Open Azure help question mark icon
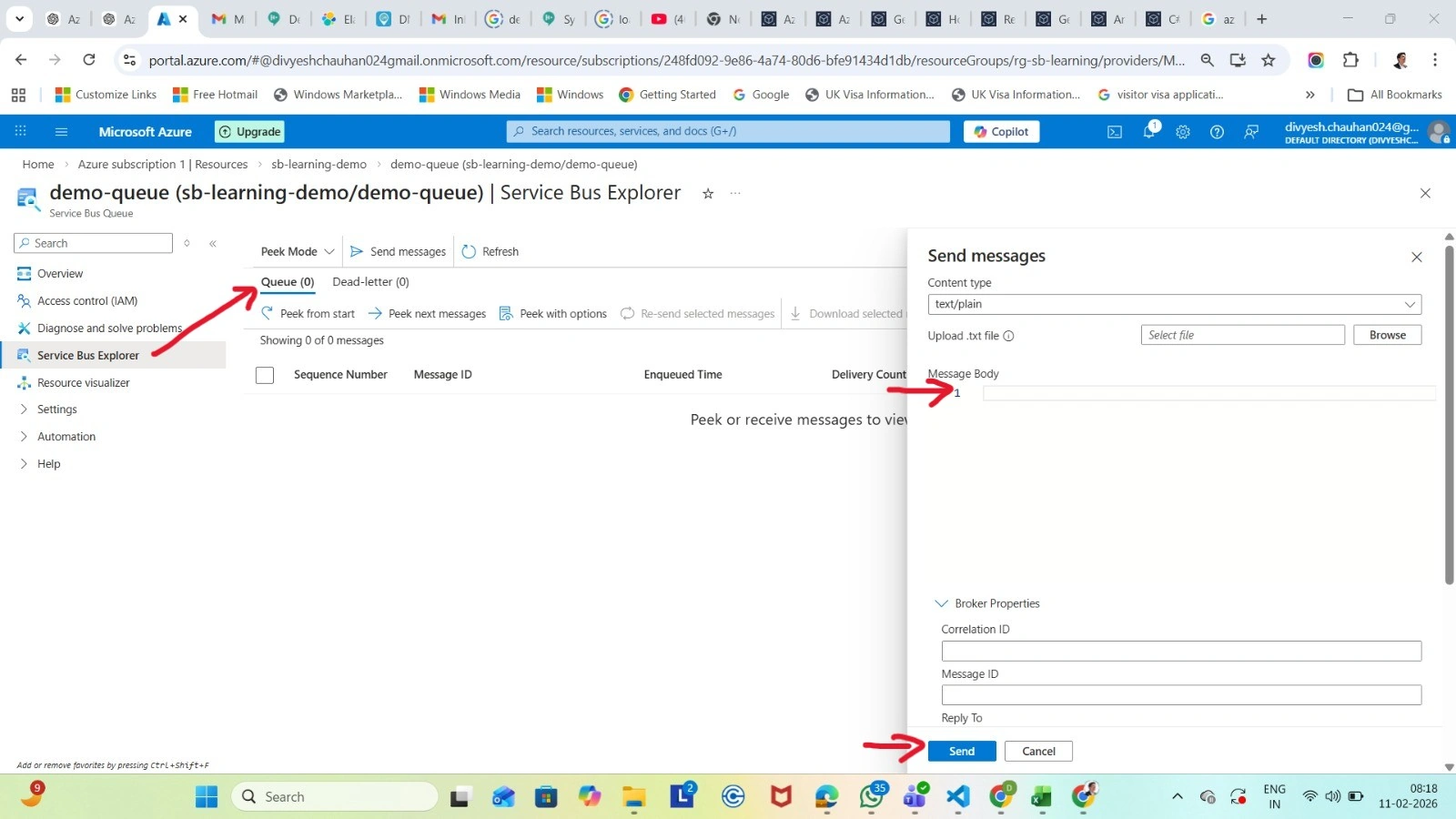1456x819 pixels. (1217, 132)
